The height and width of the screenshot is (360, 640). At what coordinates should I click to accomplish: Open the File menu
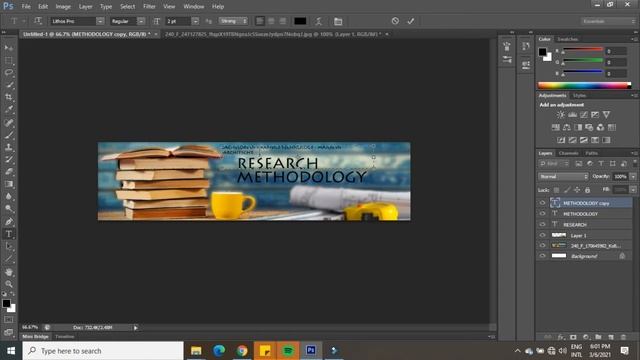26,7
